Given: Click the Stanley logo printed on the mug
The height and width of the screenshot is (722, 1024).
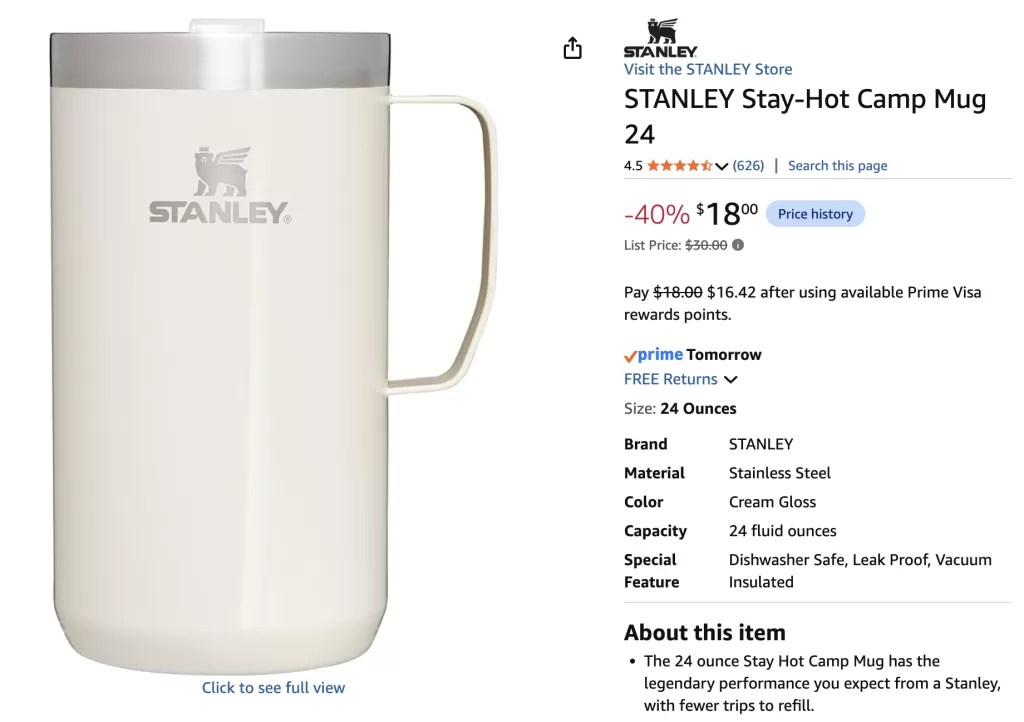Looking at the screenshot, I should [220, 185].
